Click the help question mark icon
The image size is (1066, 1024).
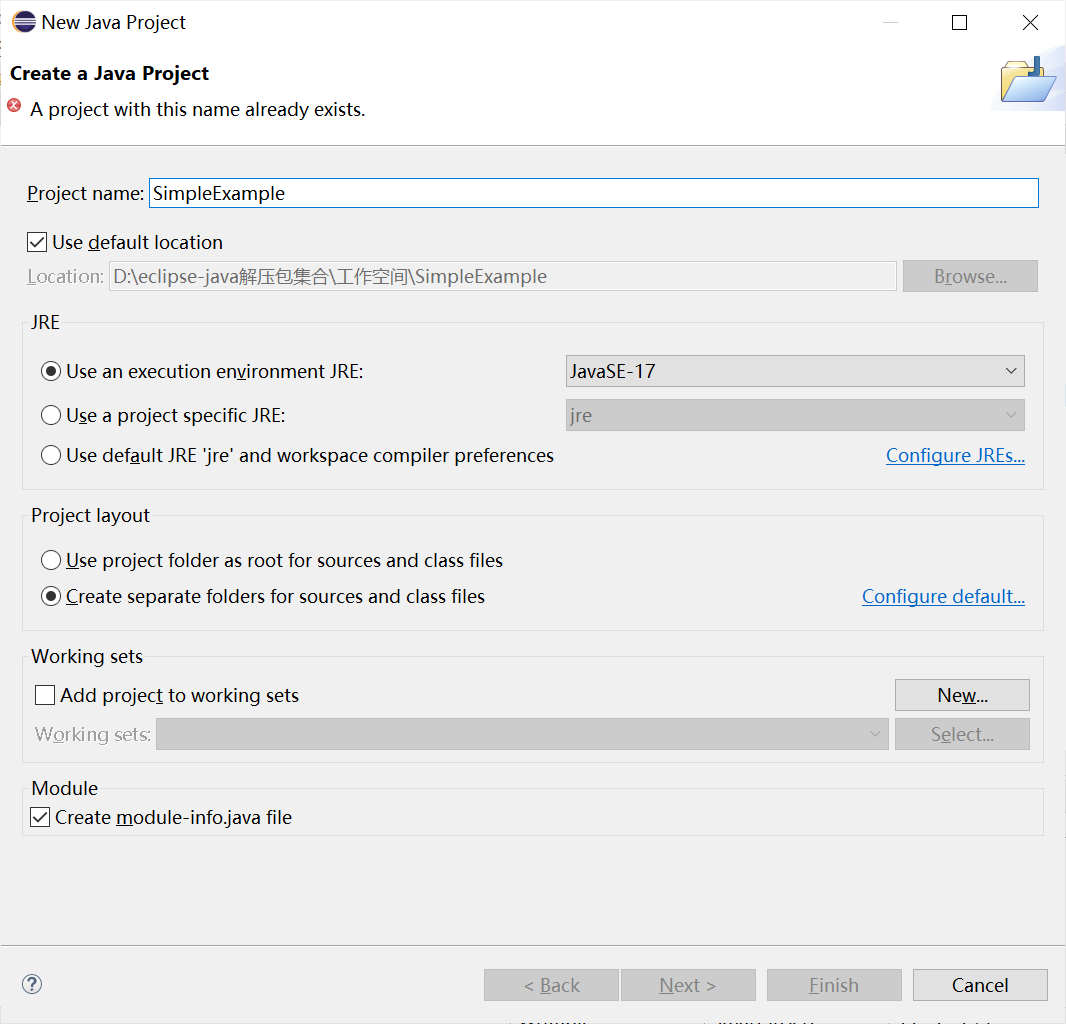tap(32, 984)
